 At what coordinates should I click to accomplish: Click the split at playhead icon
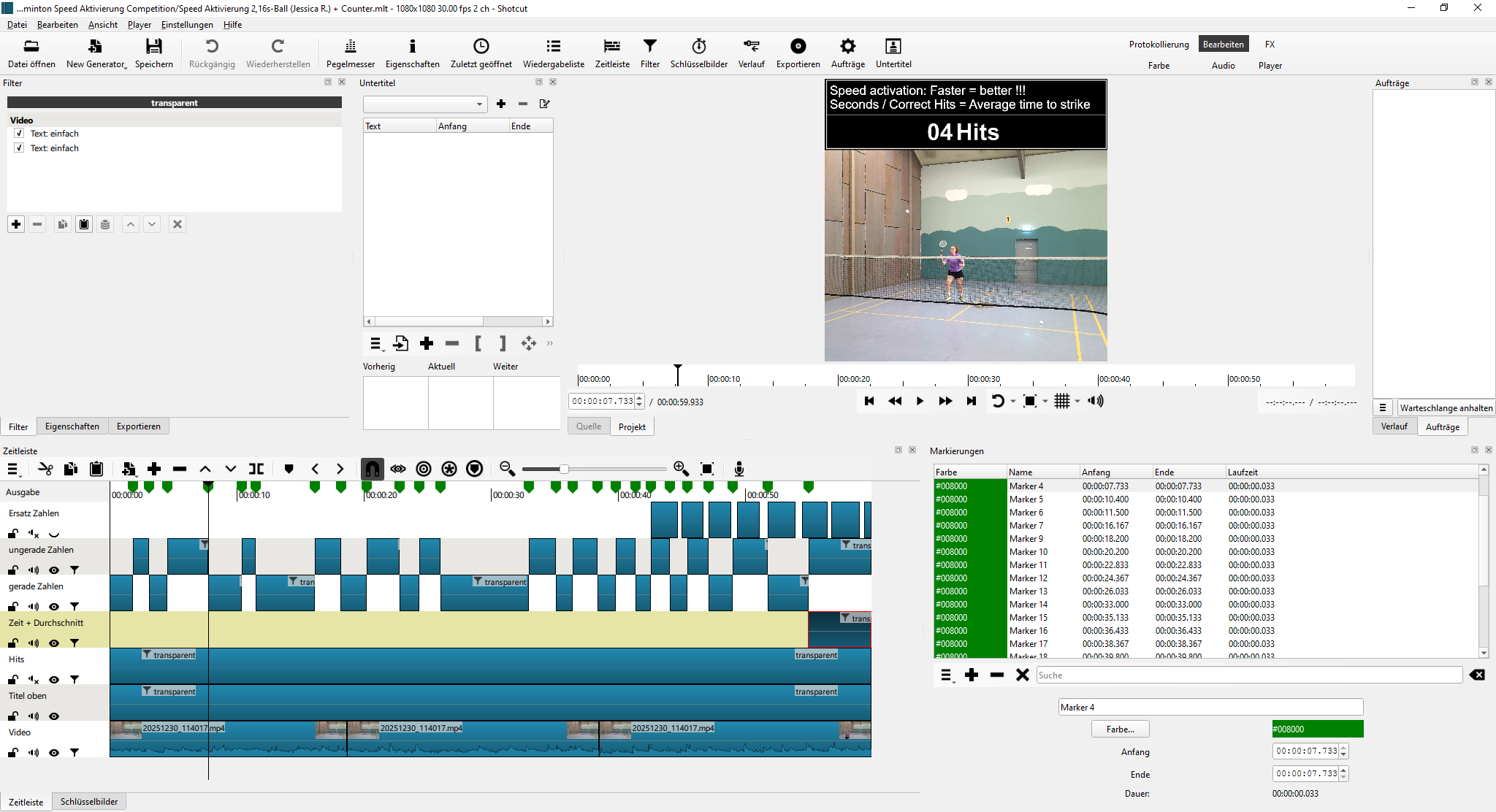(x=256, y=469)
